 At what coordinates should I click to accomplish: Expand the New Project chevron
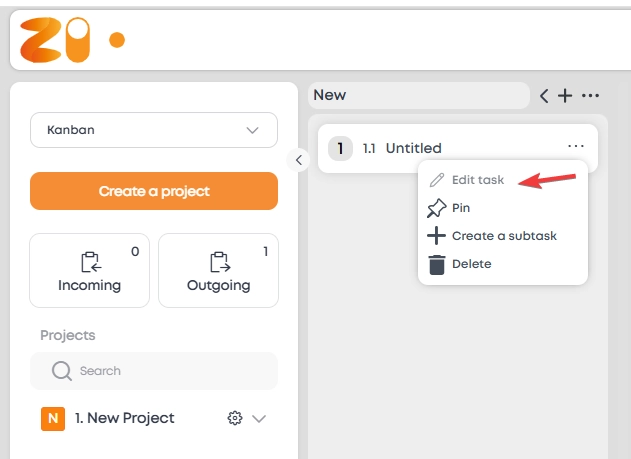[x=259, y=419]
